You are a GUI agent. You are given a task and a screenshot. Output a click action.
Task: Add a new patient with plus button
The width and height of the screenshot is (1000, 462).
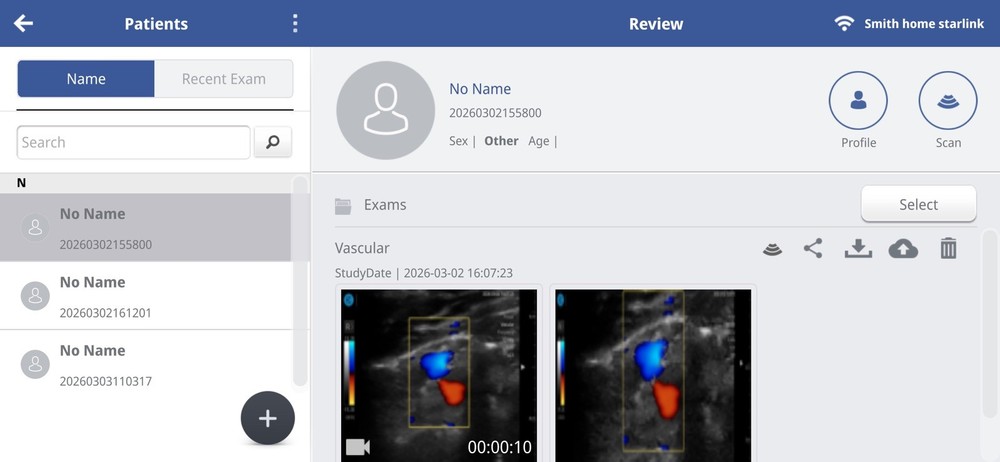pos(267,418)
